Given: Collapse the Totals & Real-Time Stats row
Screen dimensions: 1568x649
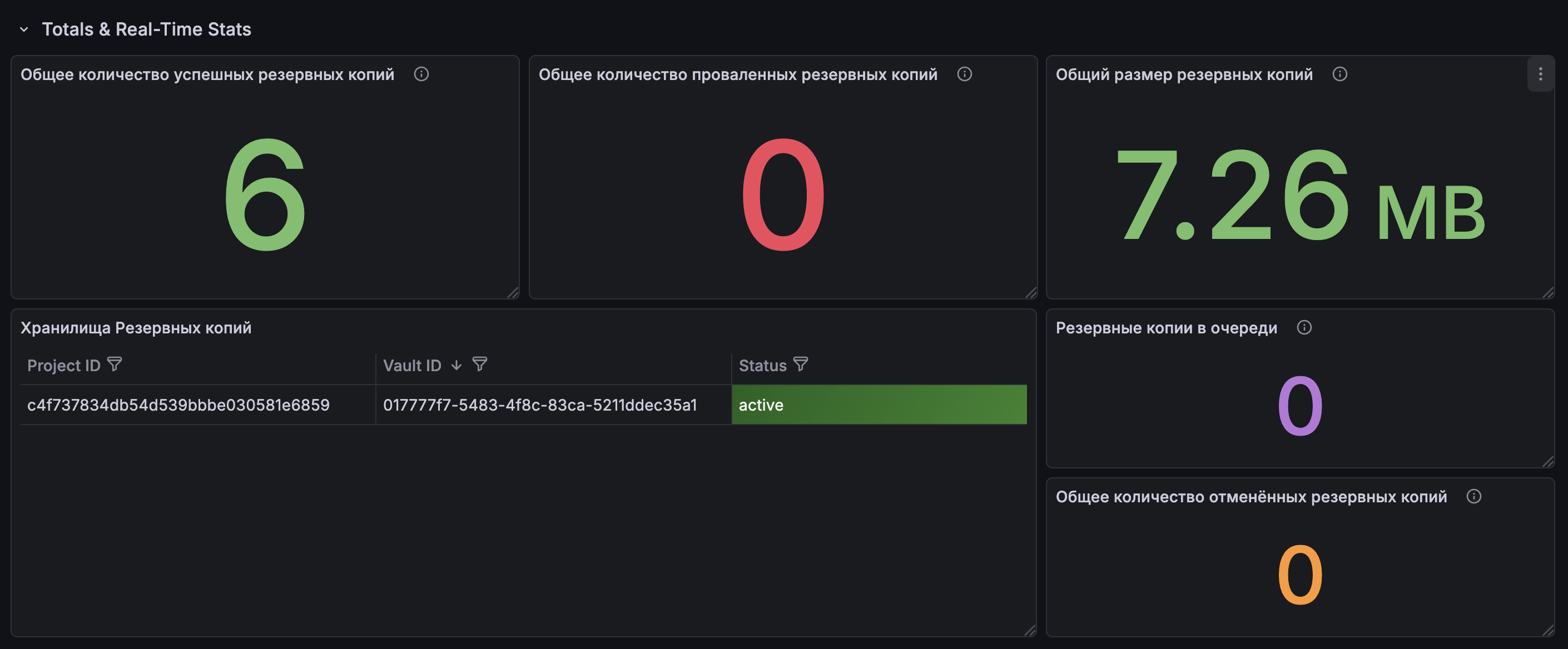Looking at the screenshot, I should (x=24, y=29).
